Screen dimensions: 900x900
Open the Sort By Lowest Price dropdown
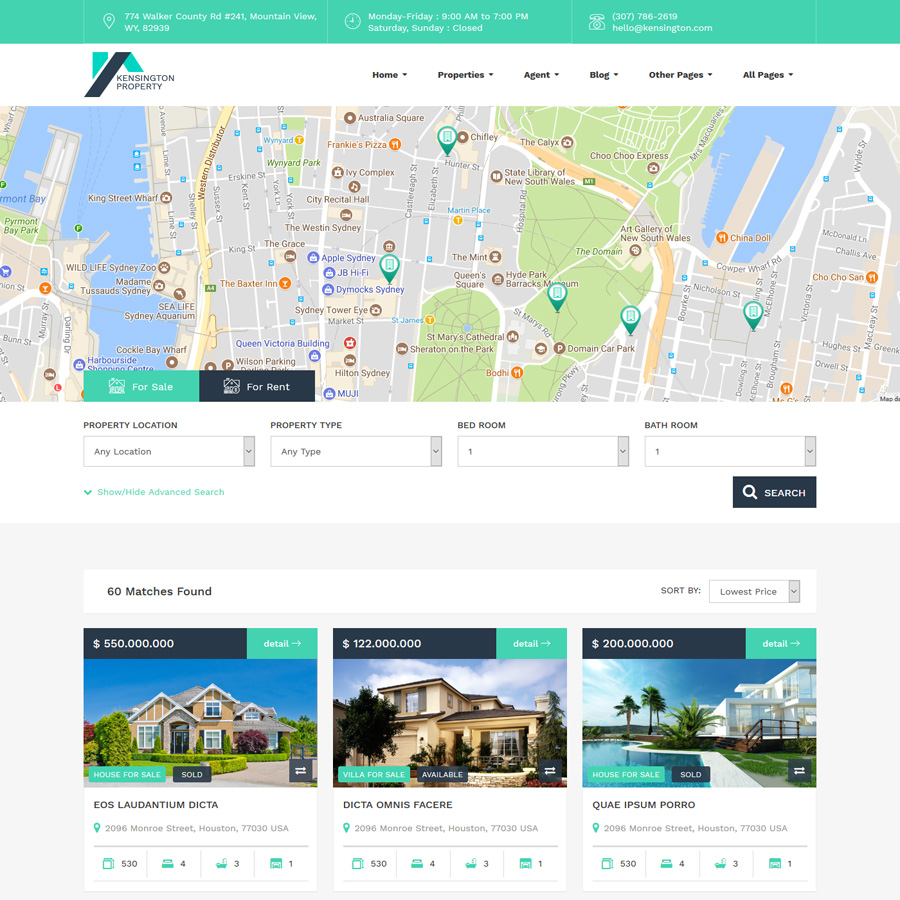point(755,591)
